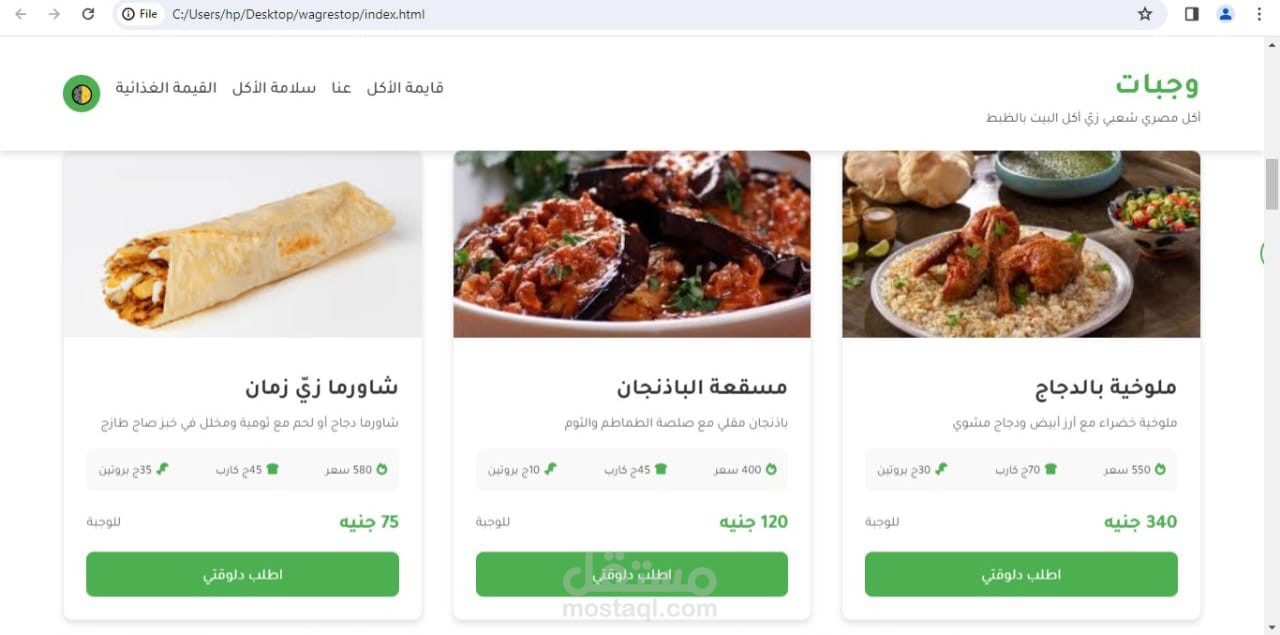Screen dimensions: 1280x635
Task: Order ملوخية بالدجاج with اطلب دلوقتي
Action: [x=1021, y=574]
